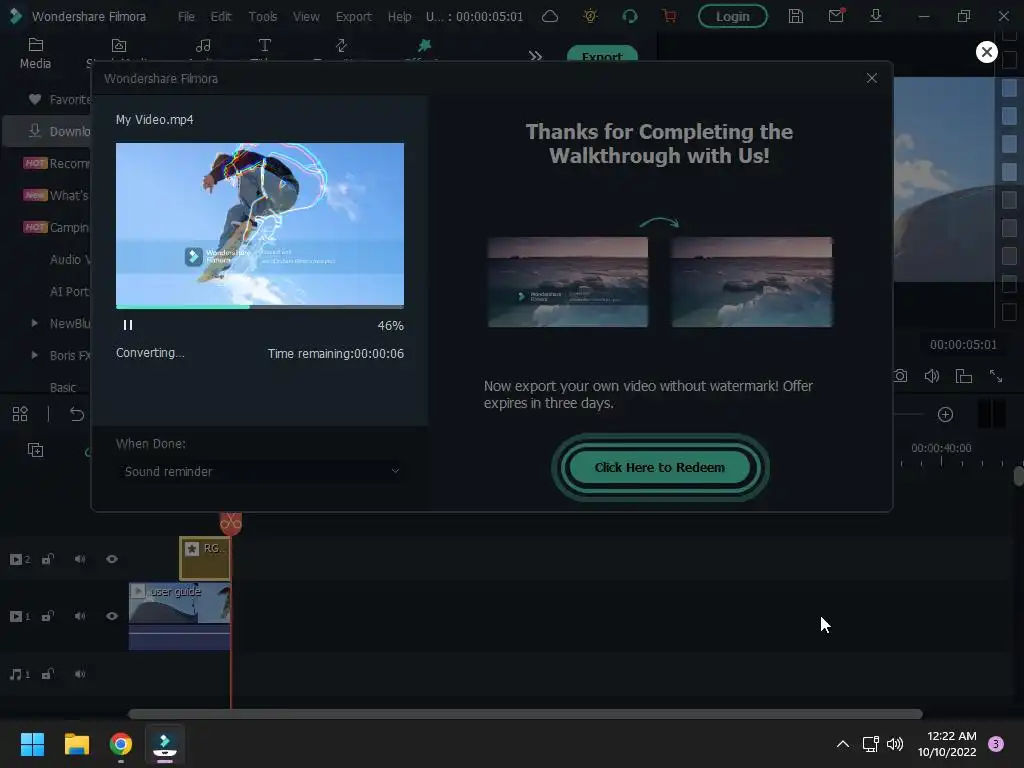Viewport: 1024px width, 768px height.
Task: Open the File menu
Action: (x=186, y=16)
